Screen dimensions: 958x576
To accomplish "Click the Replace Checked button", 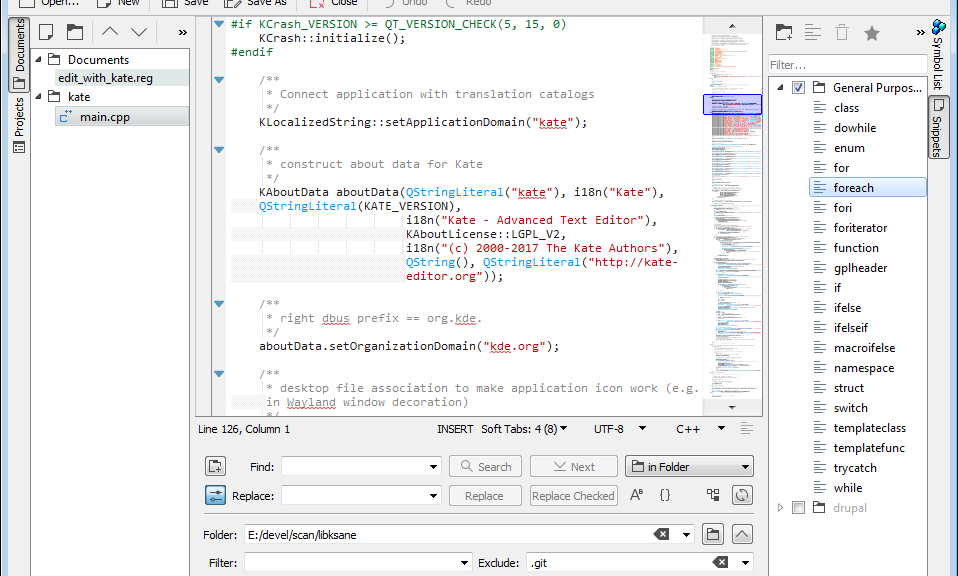I will click(573, 495).
